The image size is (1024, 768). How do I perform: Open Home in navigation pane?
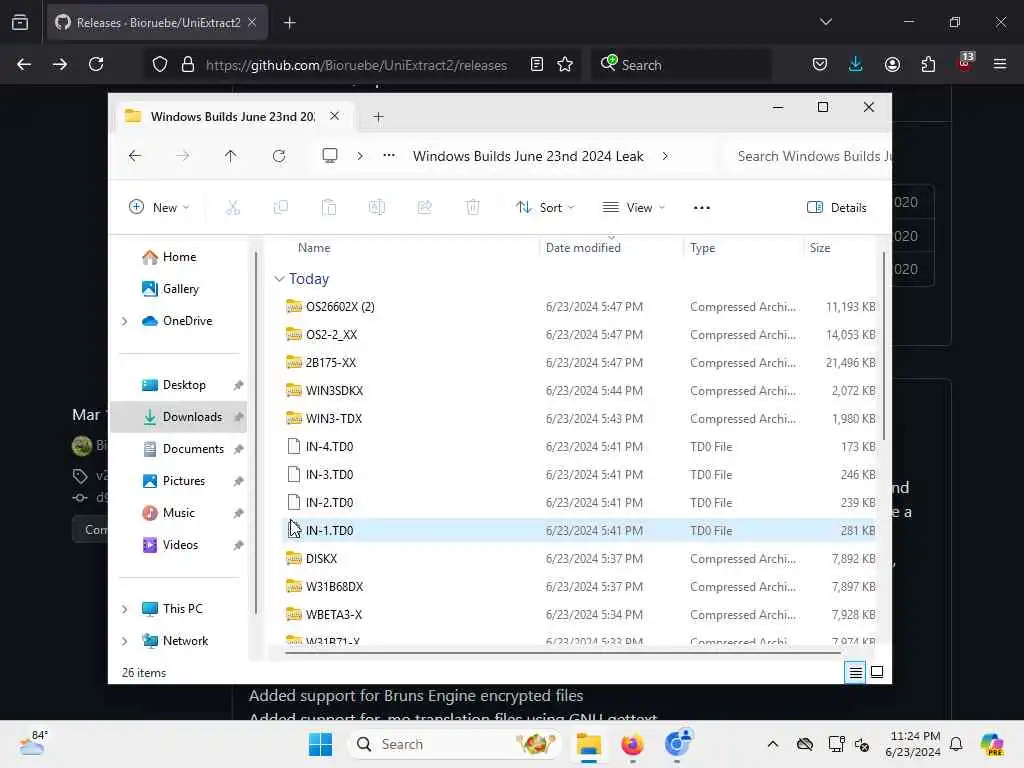179,257
